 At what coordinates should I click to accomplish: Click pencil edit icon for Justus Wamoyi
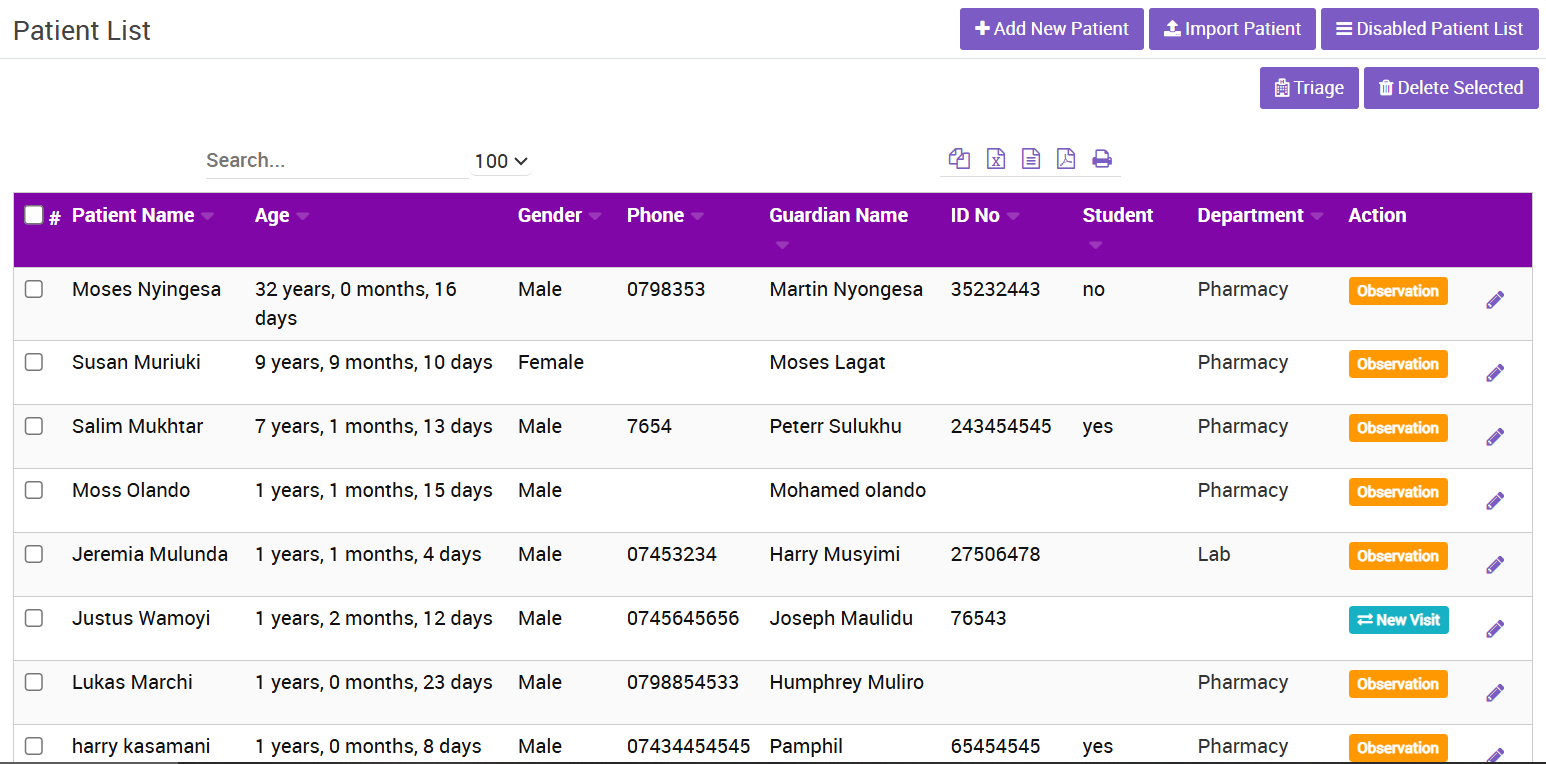[1495, 629]
